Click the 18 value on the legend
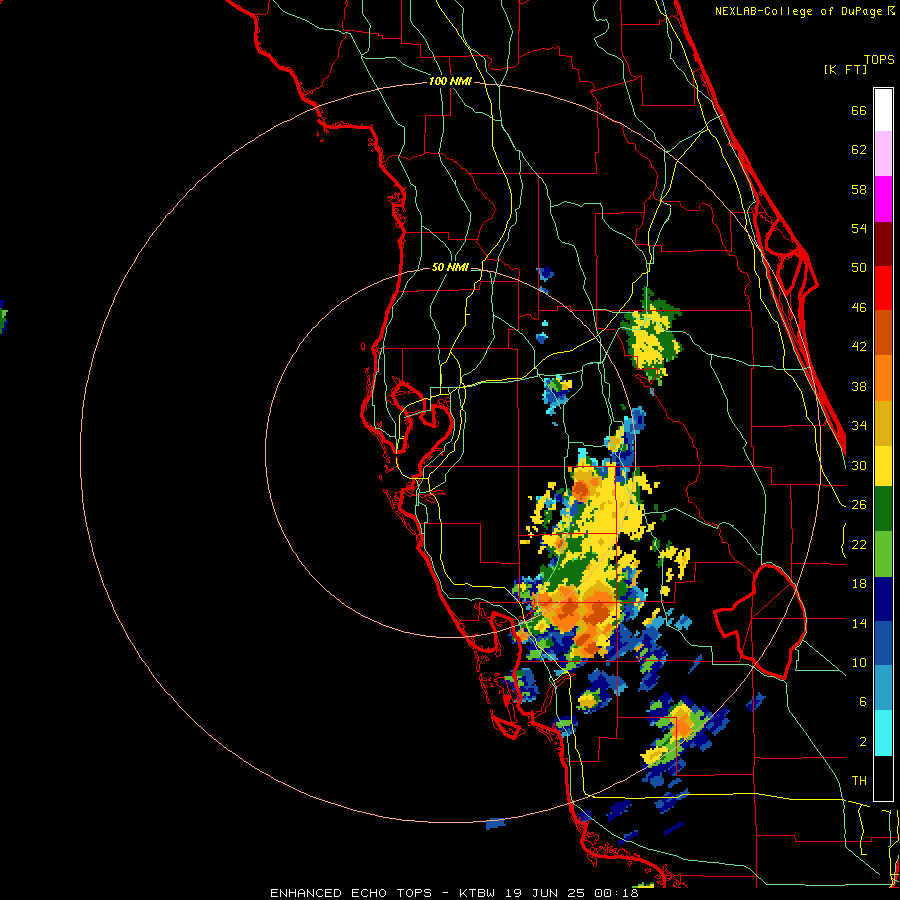Screen dimensions: 900x900 click(x=859, y=584)
